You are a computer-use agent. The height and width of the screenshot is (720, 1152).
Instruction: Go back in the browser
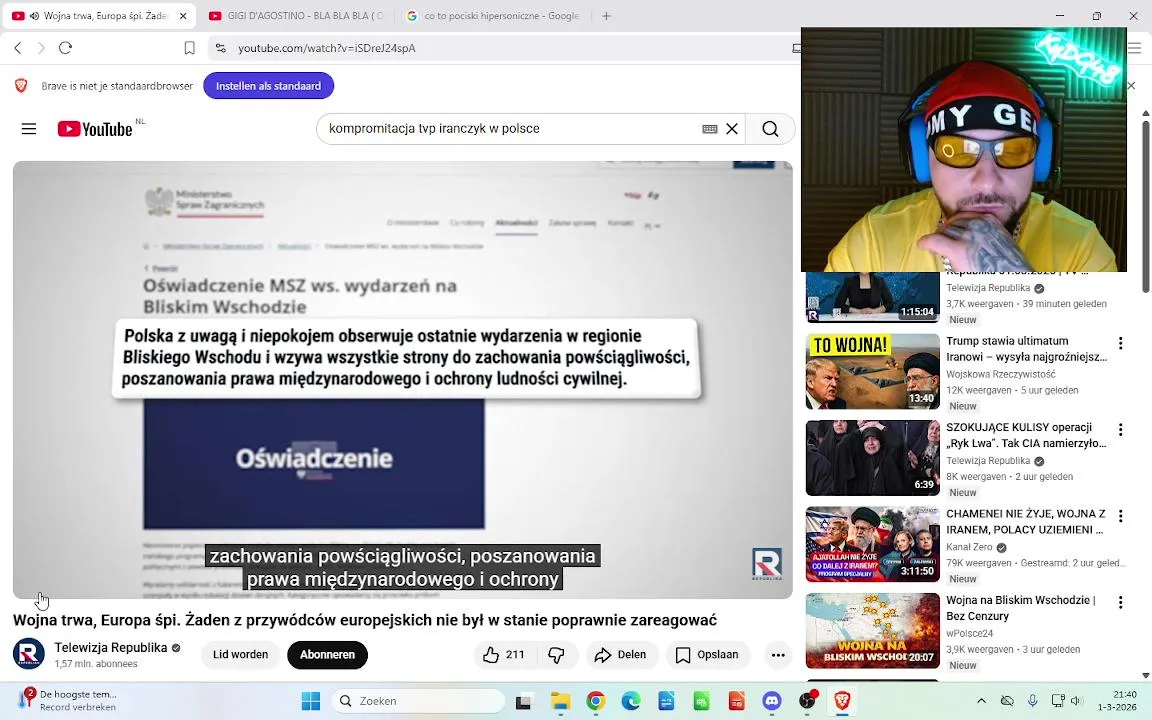18,48
